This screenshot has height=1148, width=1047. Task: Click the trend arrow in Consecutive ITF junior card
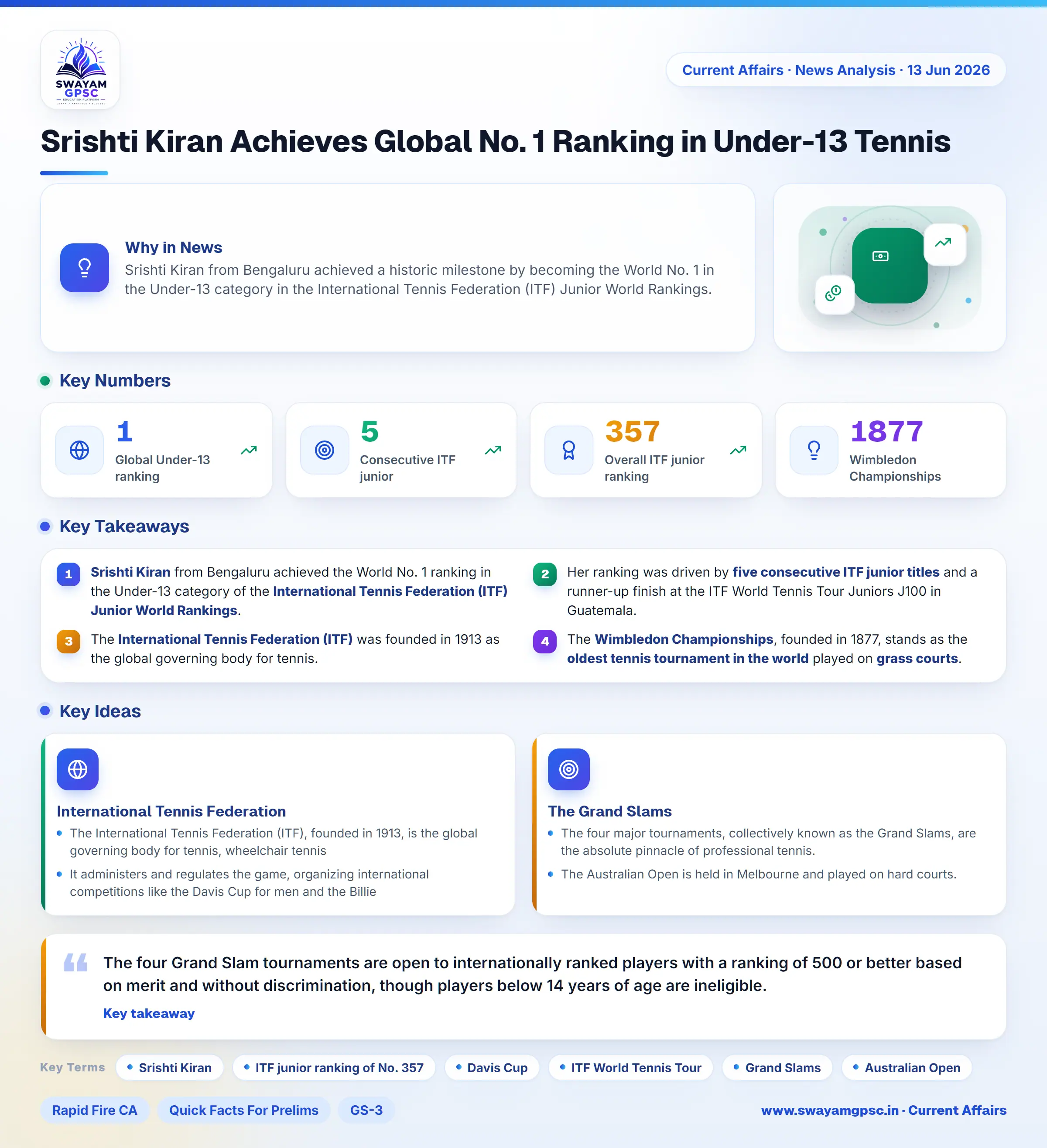(493, 451)
